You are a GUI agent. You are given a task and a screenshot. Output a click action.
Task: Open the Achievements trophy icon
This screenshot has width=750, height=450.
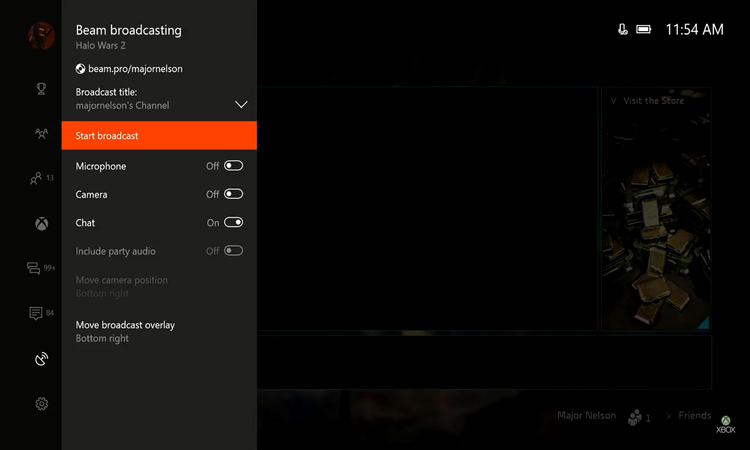pyautogui.click(x=41, y=89)
